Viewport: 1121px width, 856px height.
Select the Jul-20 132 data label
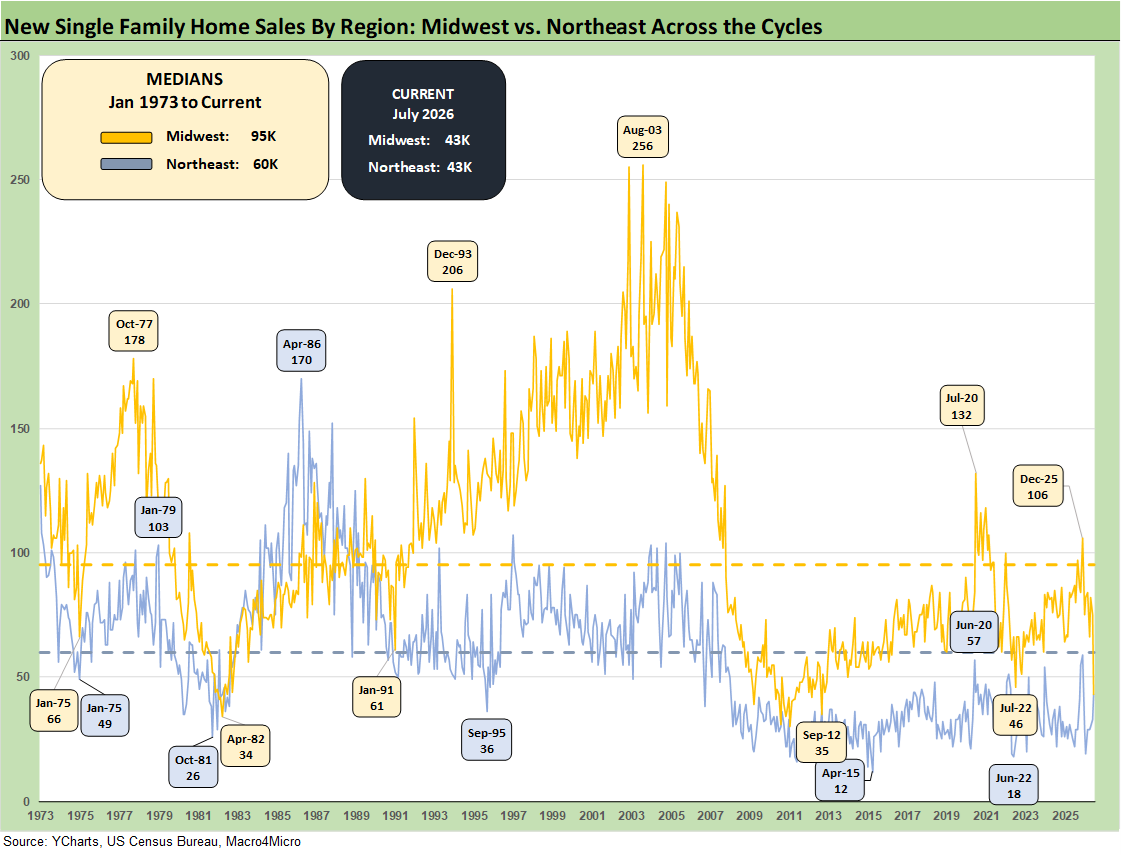point(962,406)
